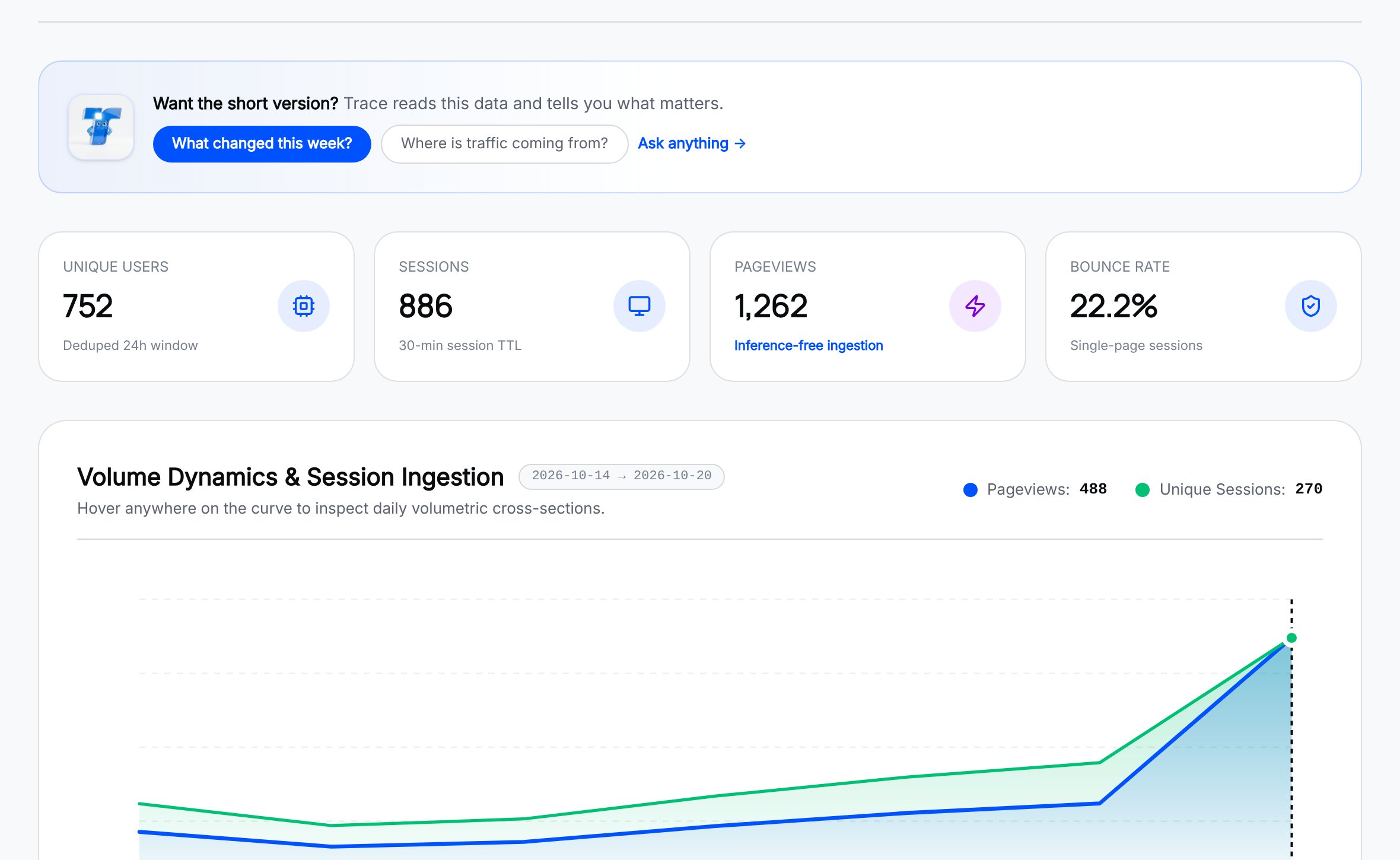Click 'Single-page sessions' caption
This screenshot has width=1400, height=860.
point(1136,345)
